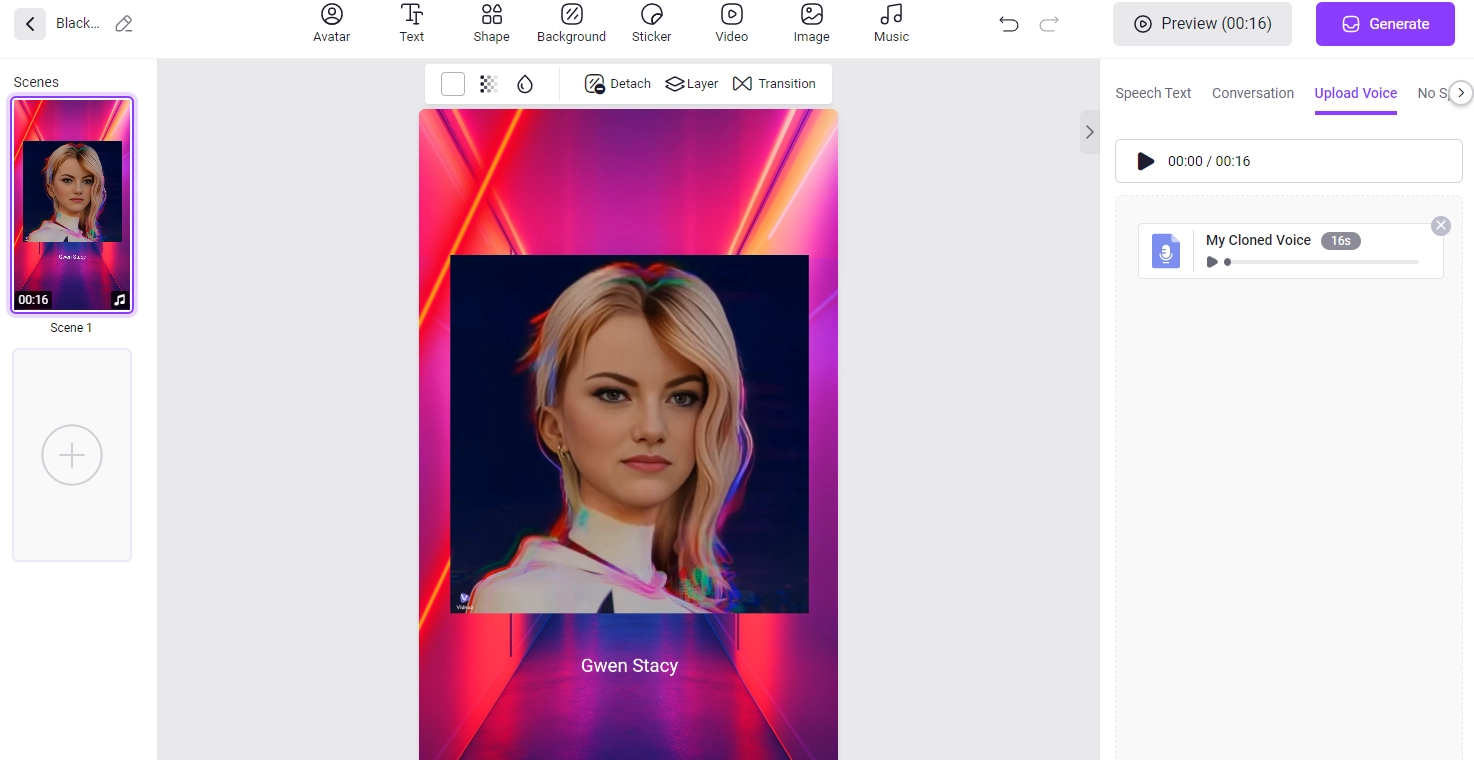Open the Background options

[571, 24]
